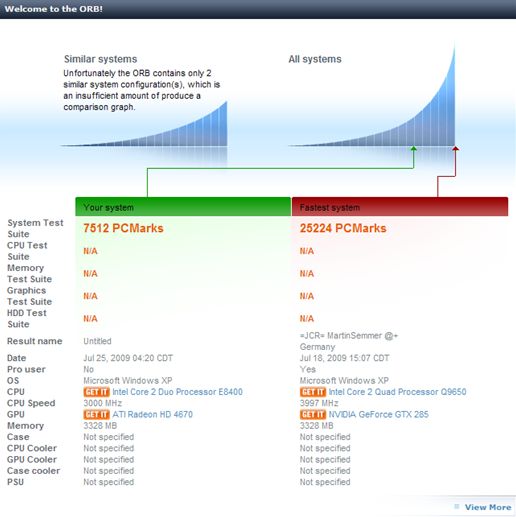Click the HDD Test Suite row label
Screen dimensions: 516x517
pos(27,319)
